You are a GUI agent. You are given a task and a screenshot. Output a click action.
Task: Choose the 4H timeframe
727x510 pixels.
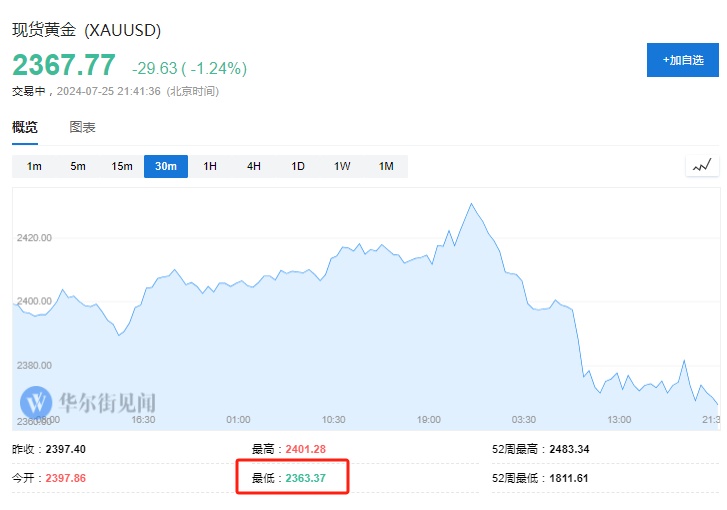(x=254, y=166)
